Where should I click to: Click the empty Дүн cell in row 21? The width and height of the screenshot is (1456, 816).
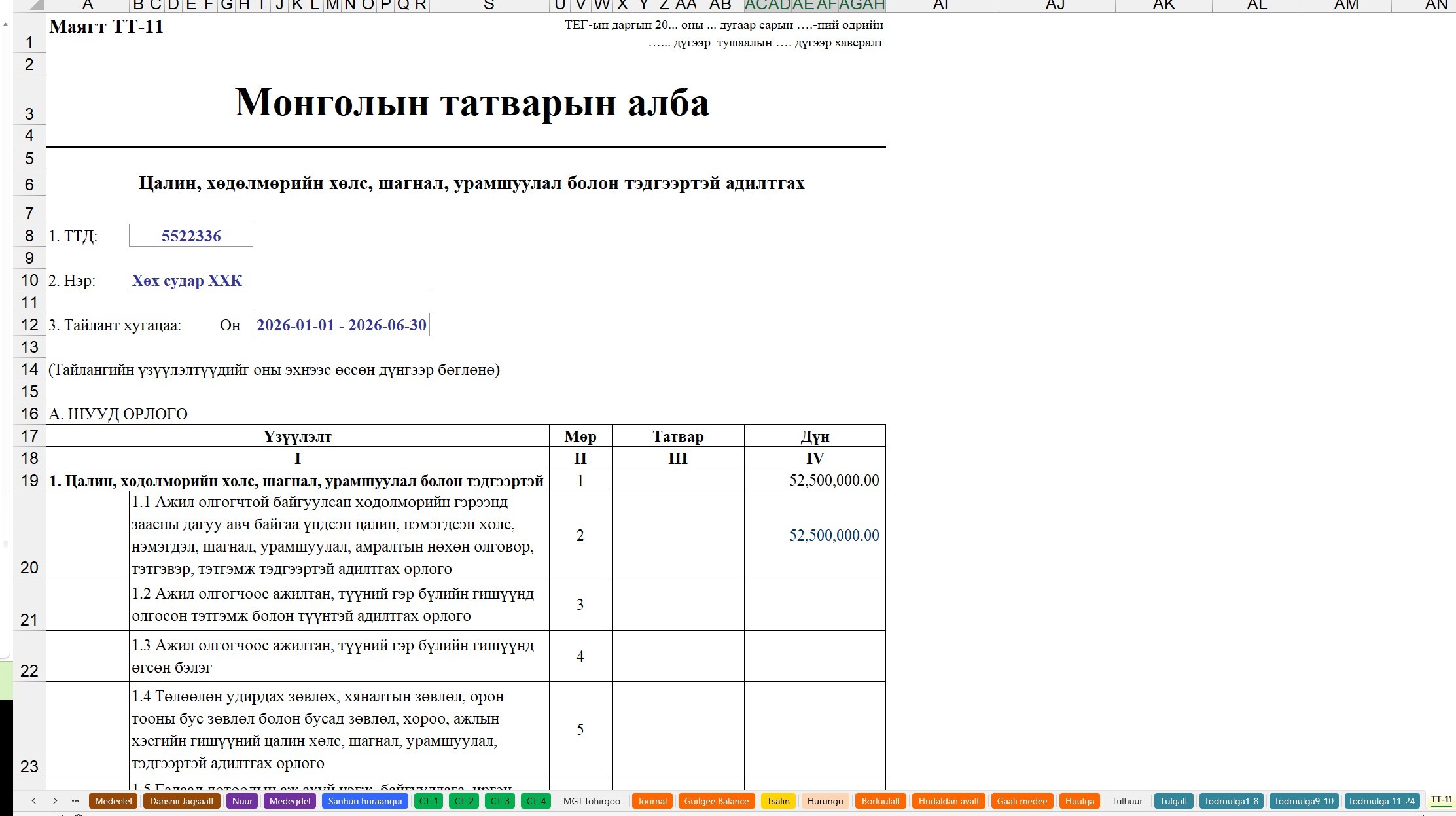click(815, 605)
